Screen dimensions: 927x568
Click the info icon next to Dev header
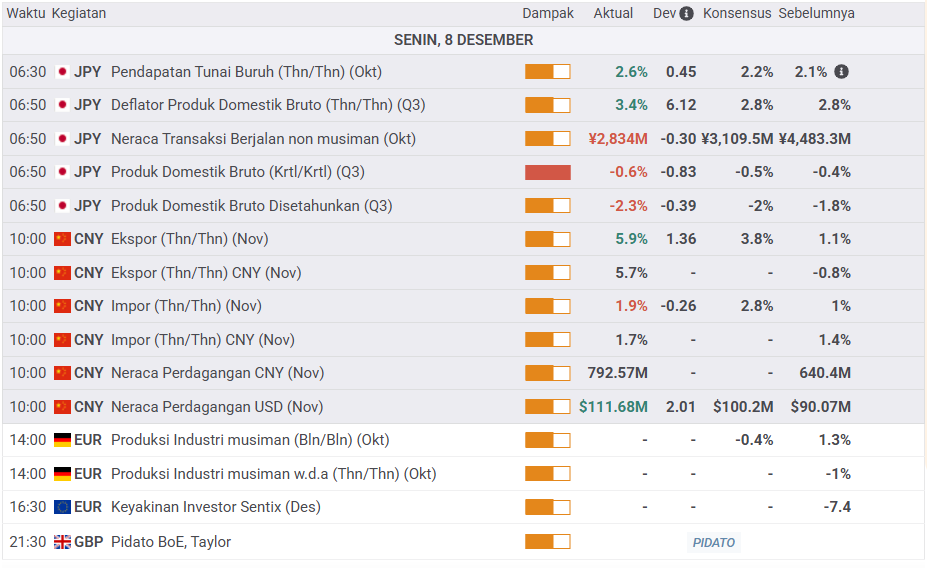tap(686, 14)
